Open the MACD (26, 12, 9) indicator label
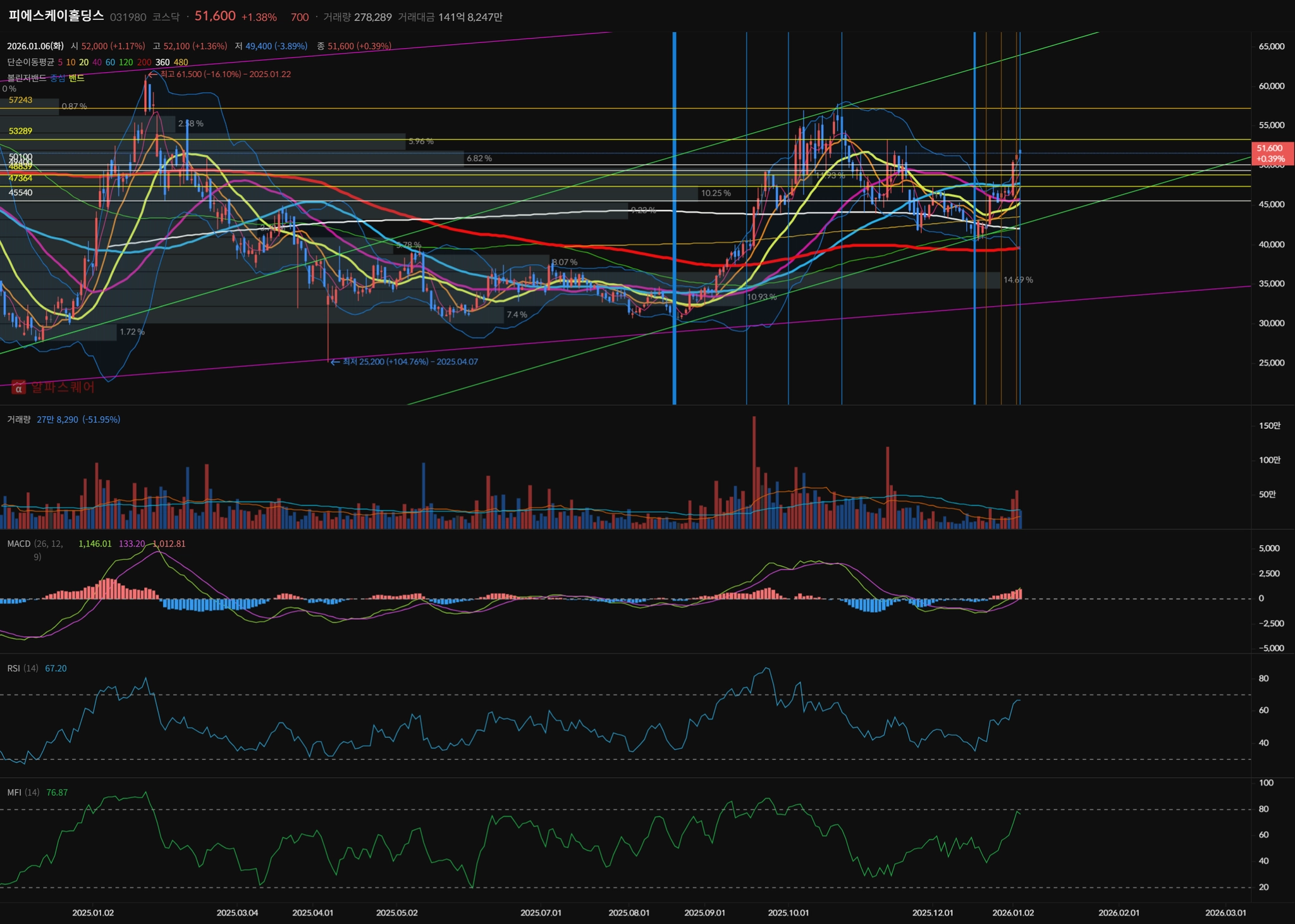1295x924 pixels. pos(19,544)
